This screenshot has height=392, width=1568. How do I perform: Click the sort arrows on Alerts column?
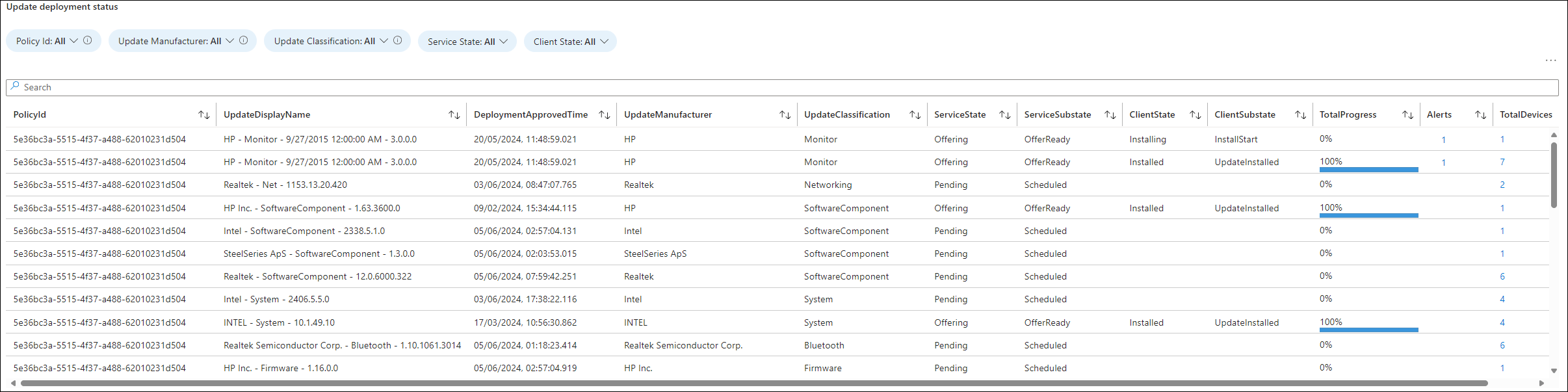pos(1481,115)
